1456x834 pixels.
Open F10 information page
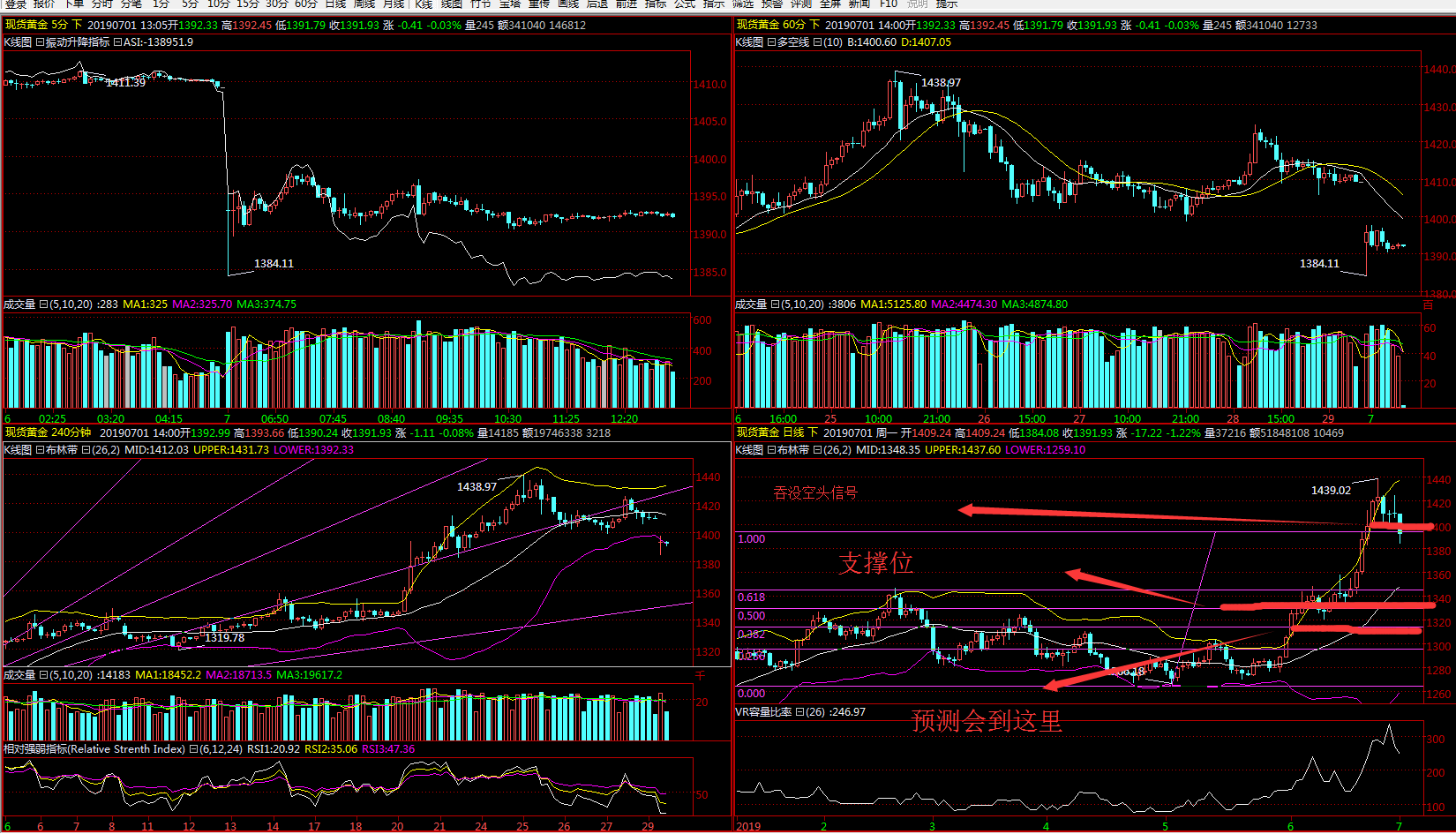click(x=888, y=4)
